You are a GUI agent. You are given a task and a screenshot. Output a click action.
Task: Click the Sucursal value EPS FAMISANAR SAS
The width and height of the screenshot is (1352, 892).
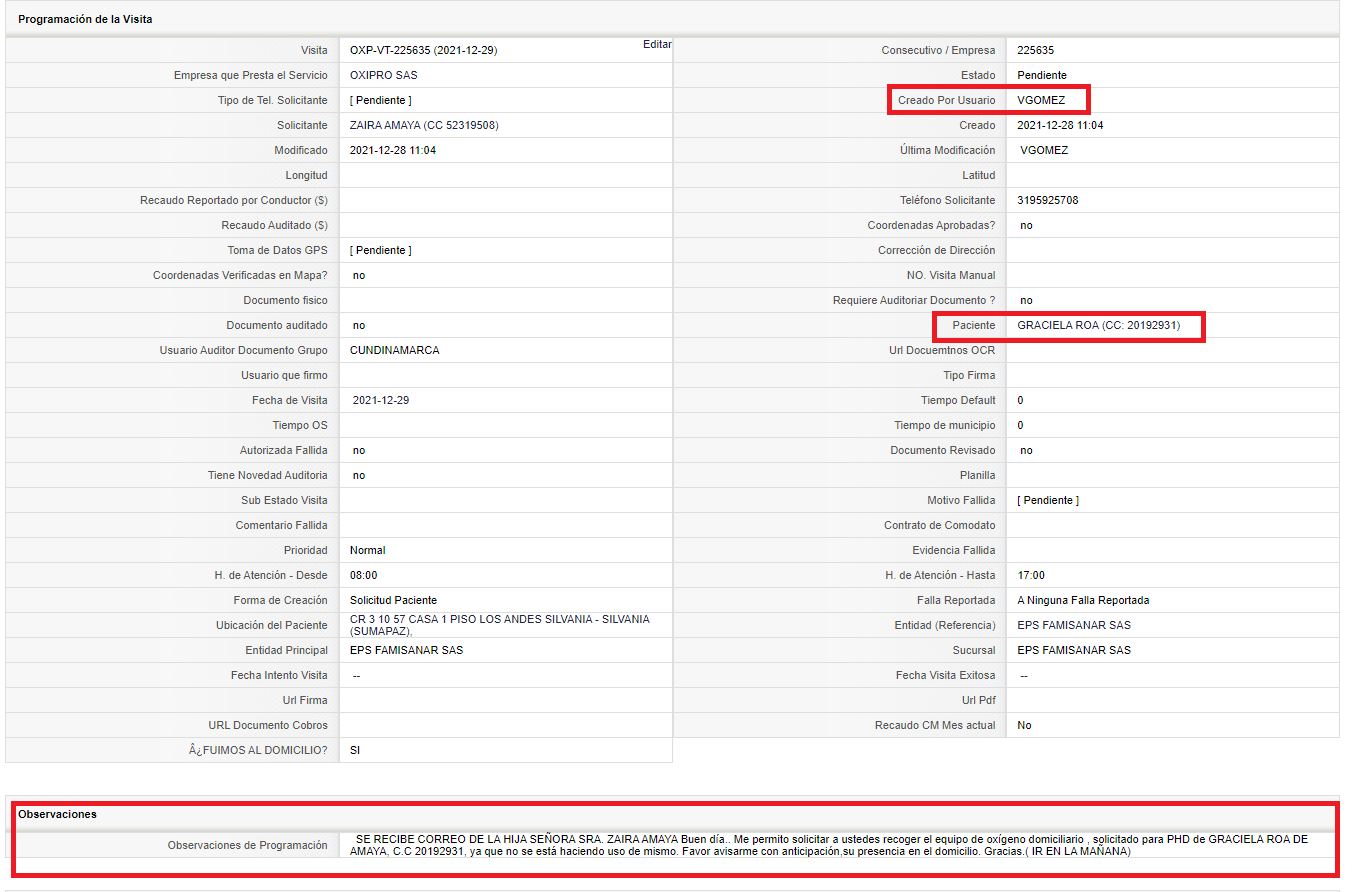pos(1074,650)
